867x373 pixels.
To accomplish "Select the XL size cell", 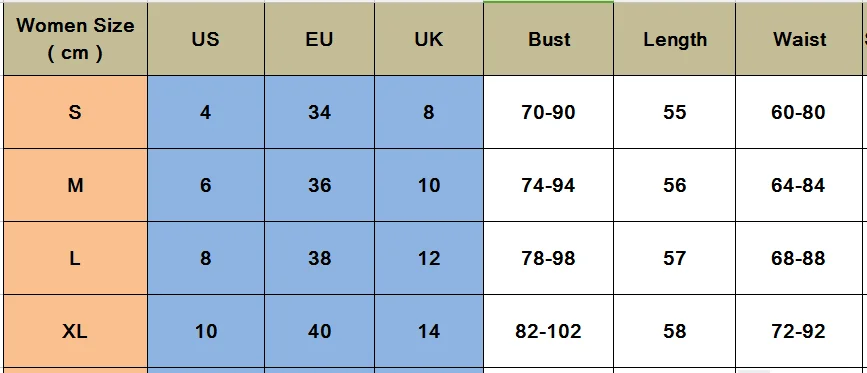I will [75, 331].
